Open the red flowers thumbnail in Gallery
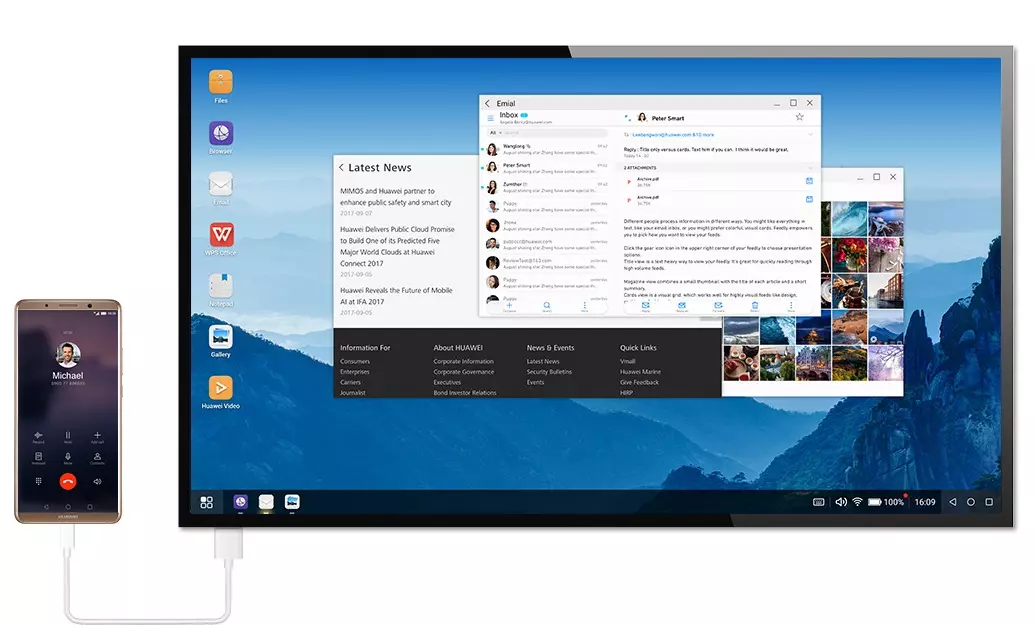1035x625 pixels. click(850, 255)
